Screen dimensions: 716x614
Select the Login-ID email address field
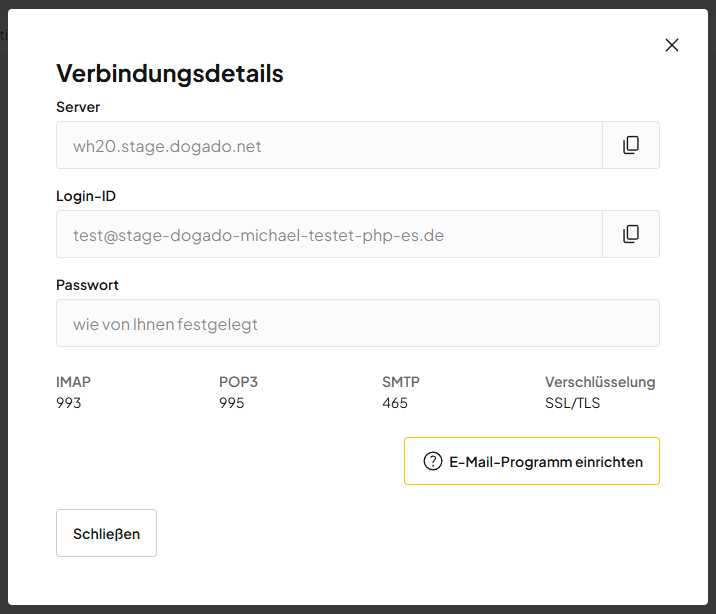coord(329,235)
